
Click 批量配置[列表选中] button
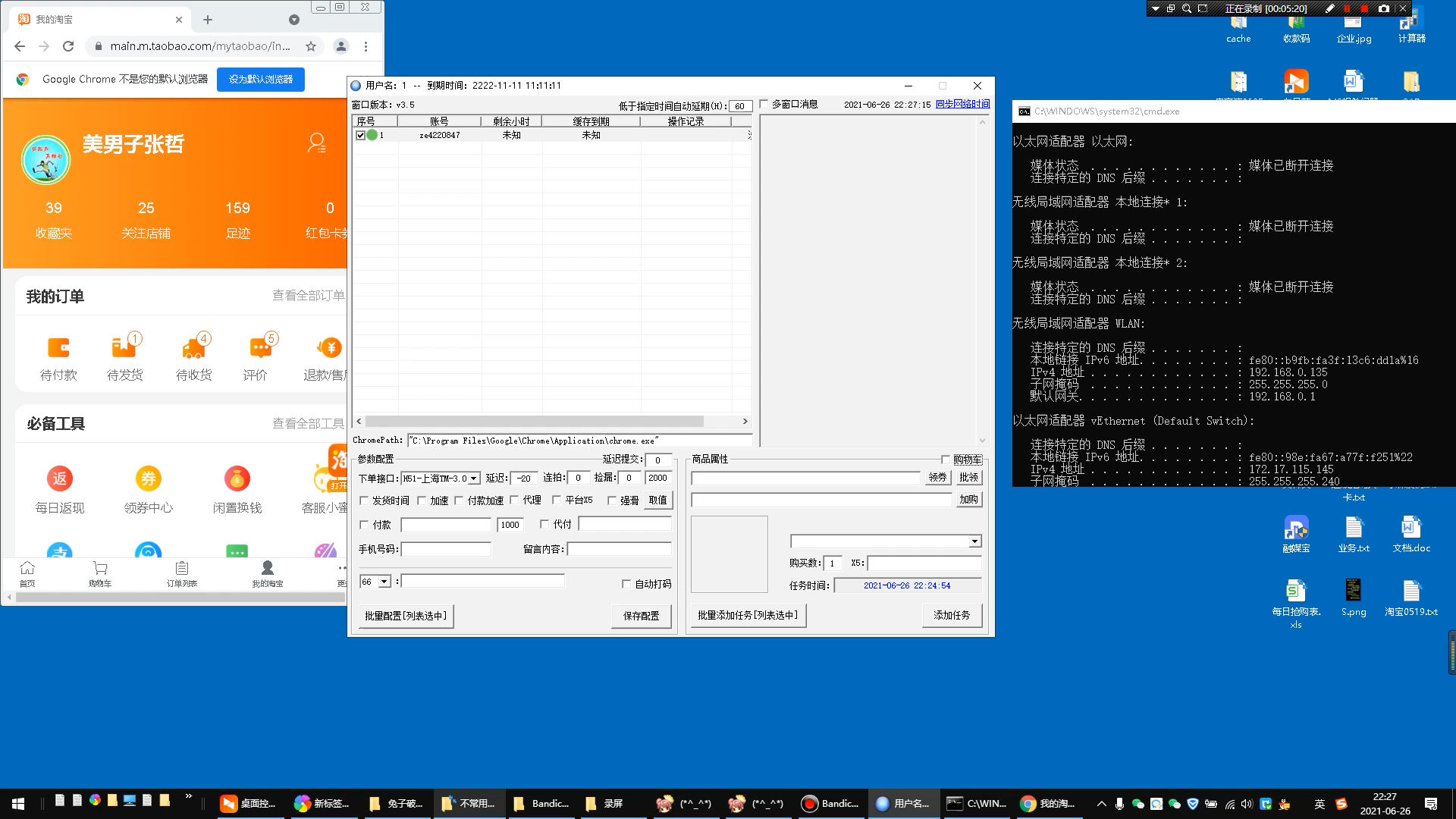click(406, 616)
